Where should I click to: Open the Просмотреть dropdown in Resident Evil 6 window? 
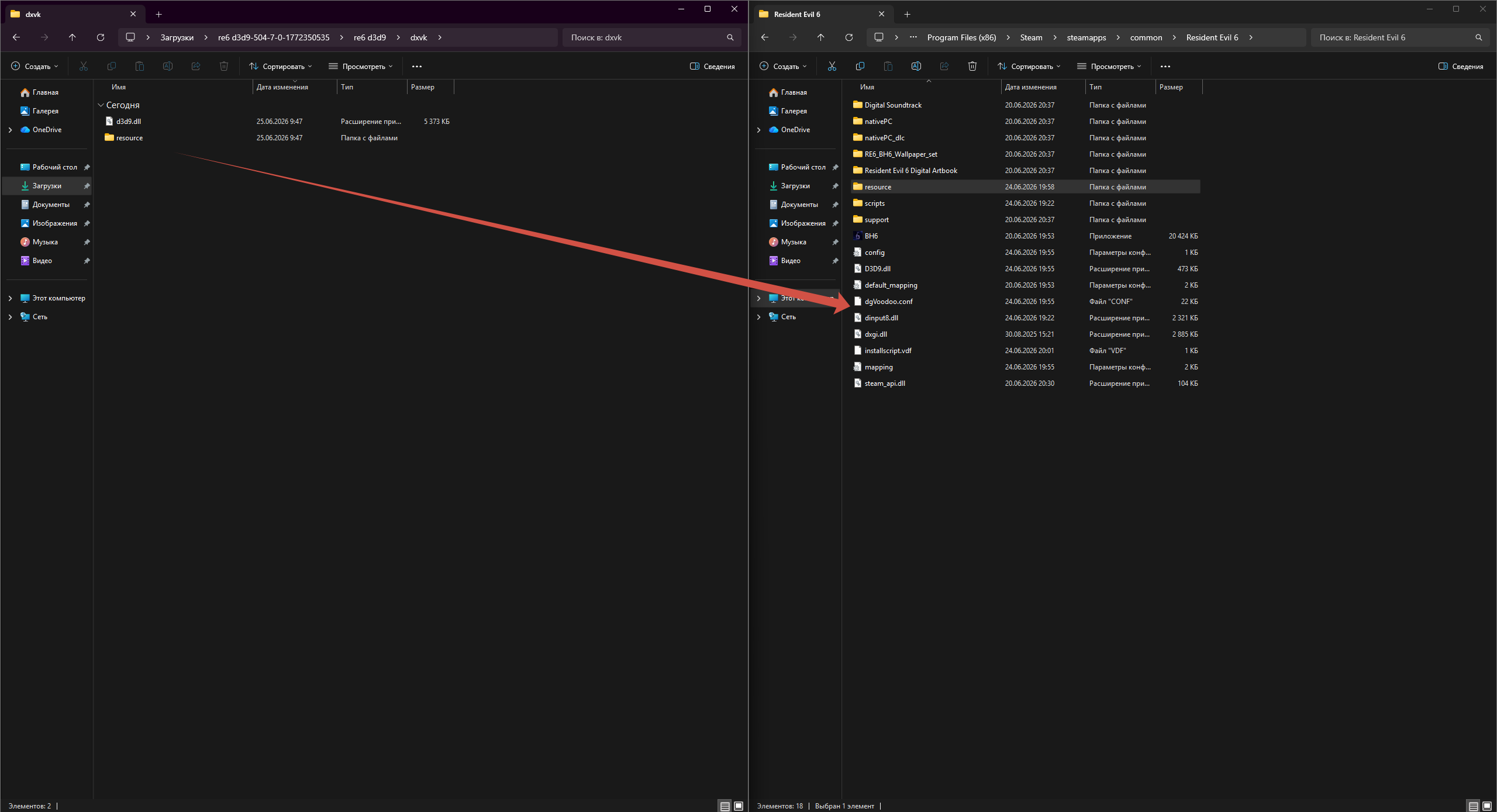pyautogui.click(x=1109, y=67)
